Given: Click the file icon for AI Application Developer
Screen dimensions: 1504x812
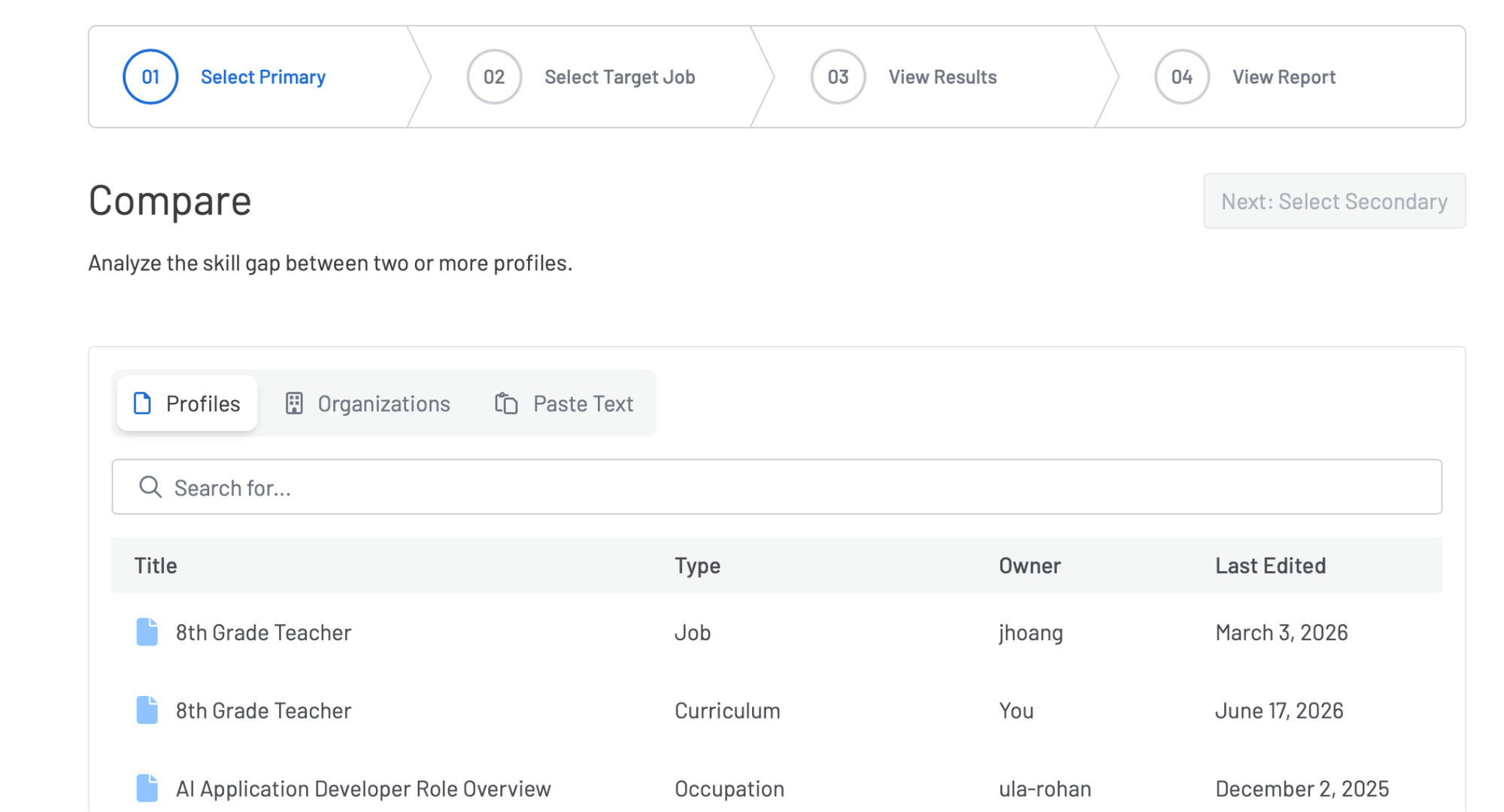Looking at the screenshot, I should point(147,789).
